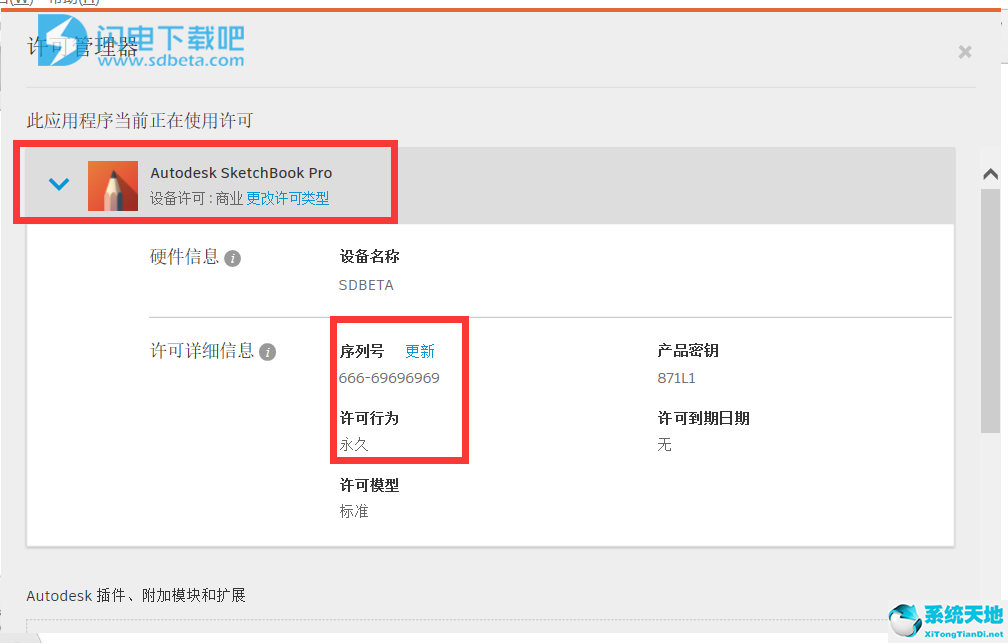Click the 无 value under 许可到期日期
1008x643 pixels.
click(664, 444)
